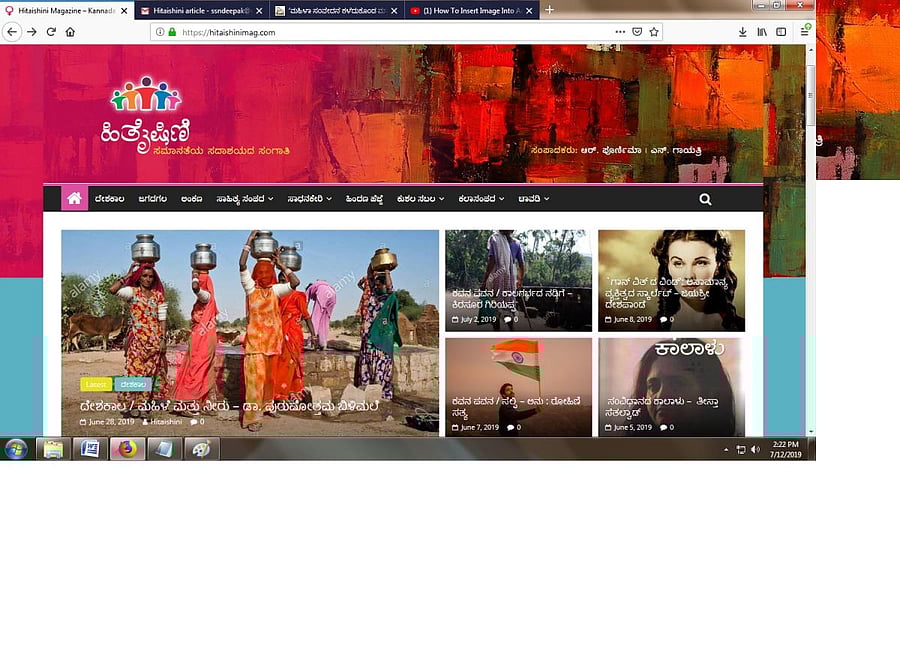Screen dimensions: 900x666
Task: Open the Firefox Downloads panel
Action: pos(742,31)
